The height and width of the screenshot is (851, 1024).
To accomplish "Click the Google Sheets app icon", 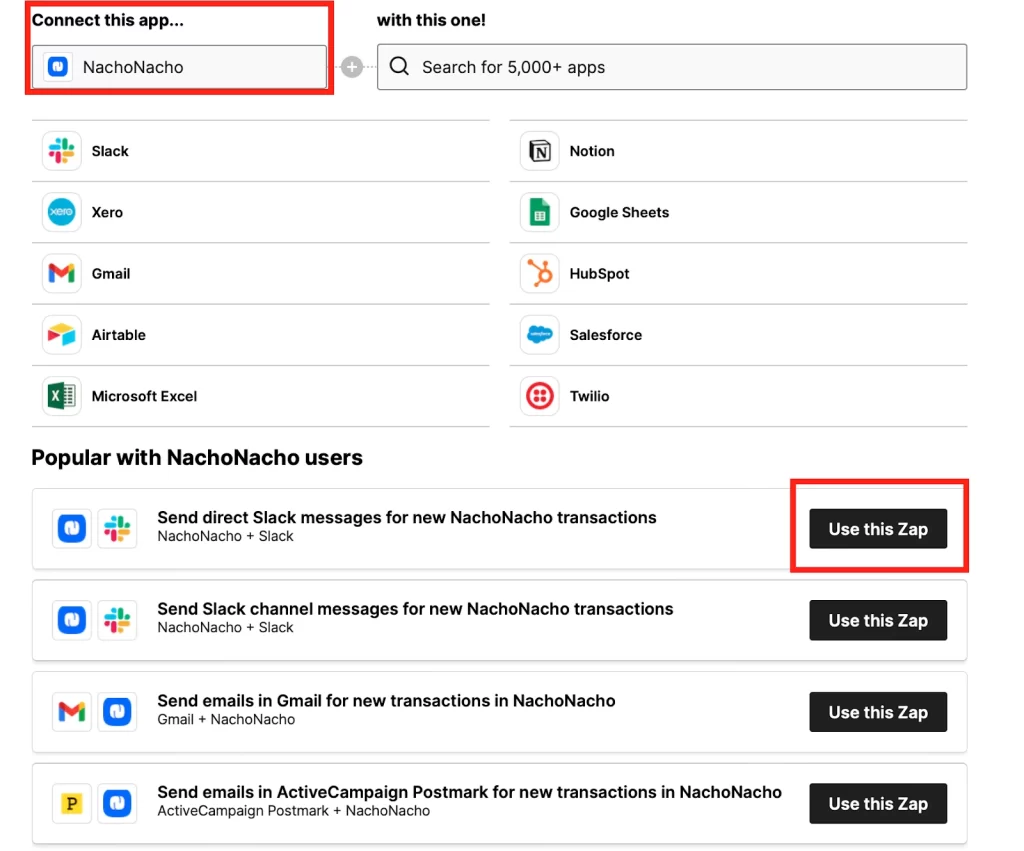I will coord(539,212).
